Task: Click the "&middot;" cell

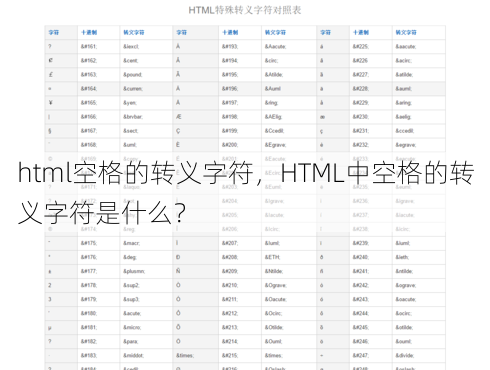Action: pyautogui.click(x=146, y=355)
